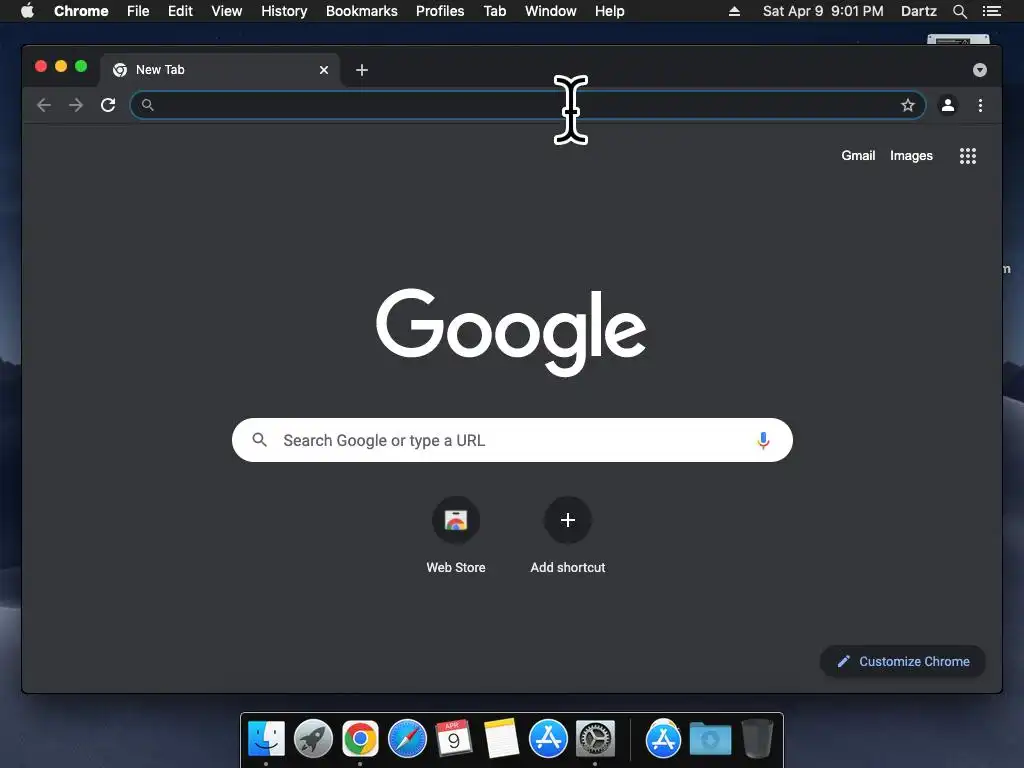Open the Web Store shortcut
This screenshot has width=1024, height=768.
[456, 520]
